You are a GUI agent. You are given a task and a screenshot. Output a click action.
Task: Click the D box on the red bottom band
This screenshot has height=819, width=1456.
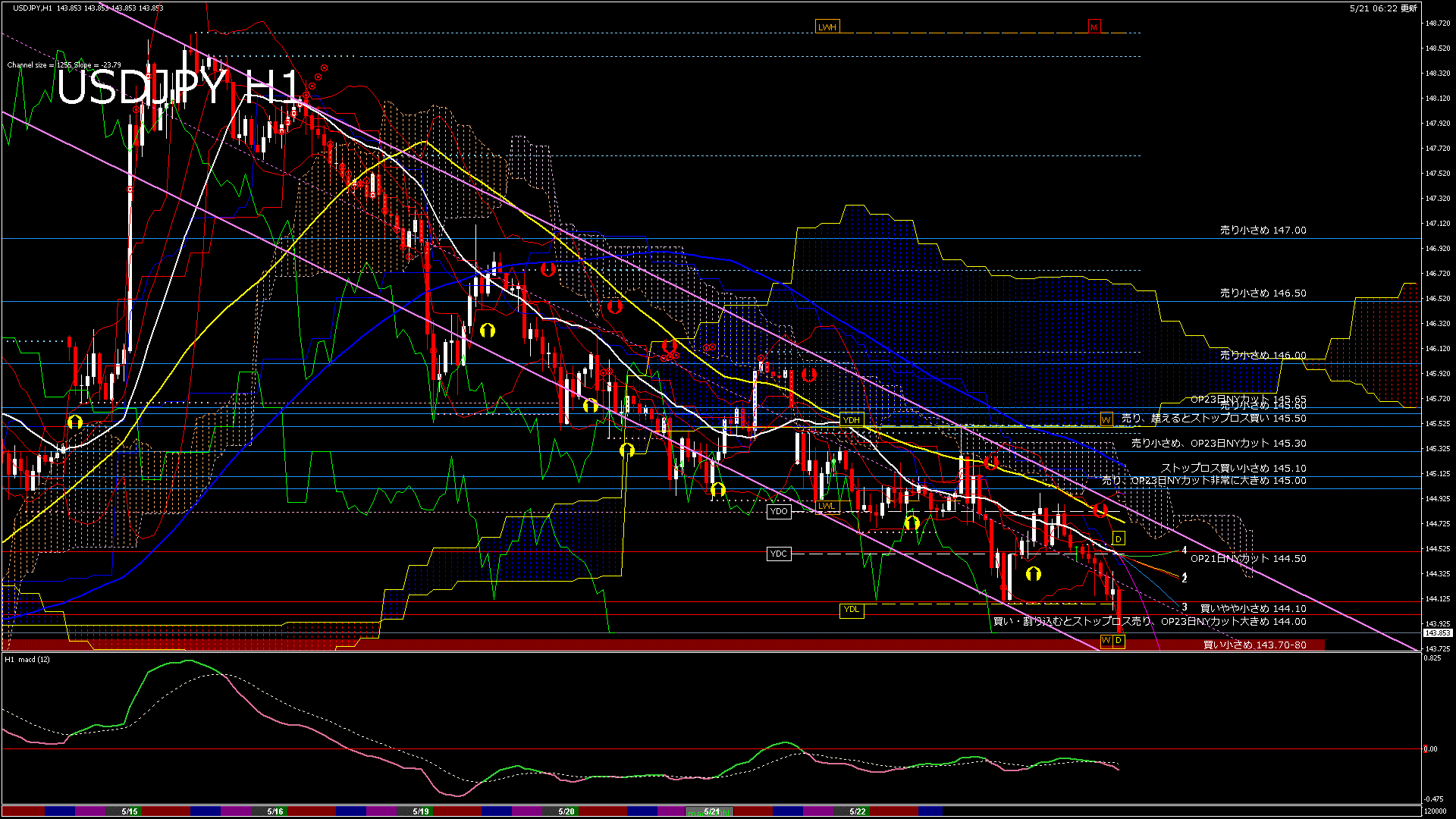click(1119, 642)
